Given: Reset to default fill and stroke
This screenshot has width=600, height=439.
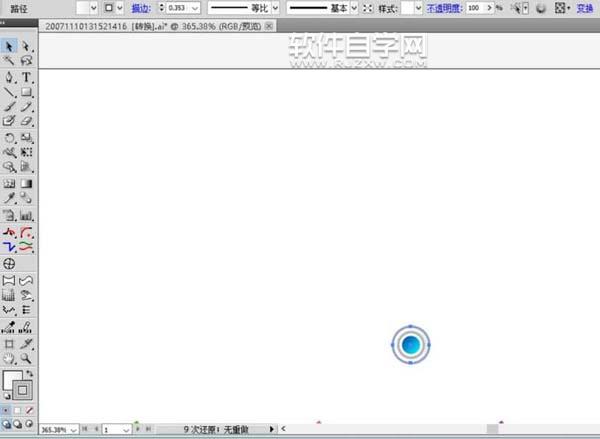Looking at the screenshot, I should pos(6,396).
